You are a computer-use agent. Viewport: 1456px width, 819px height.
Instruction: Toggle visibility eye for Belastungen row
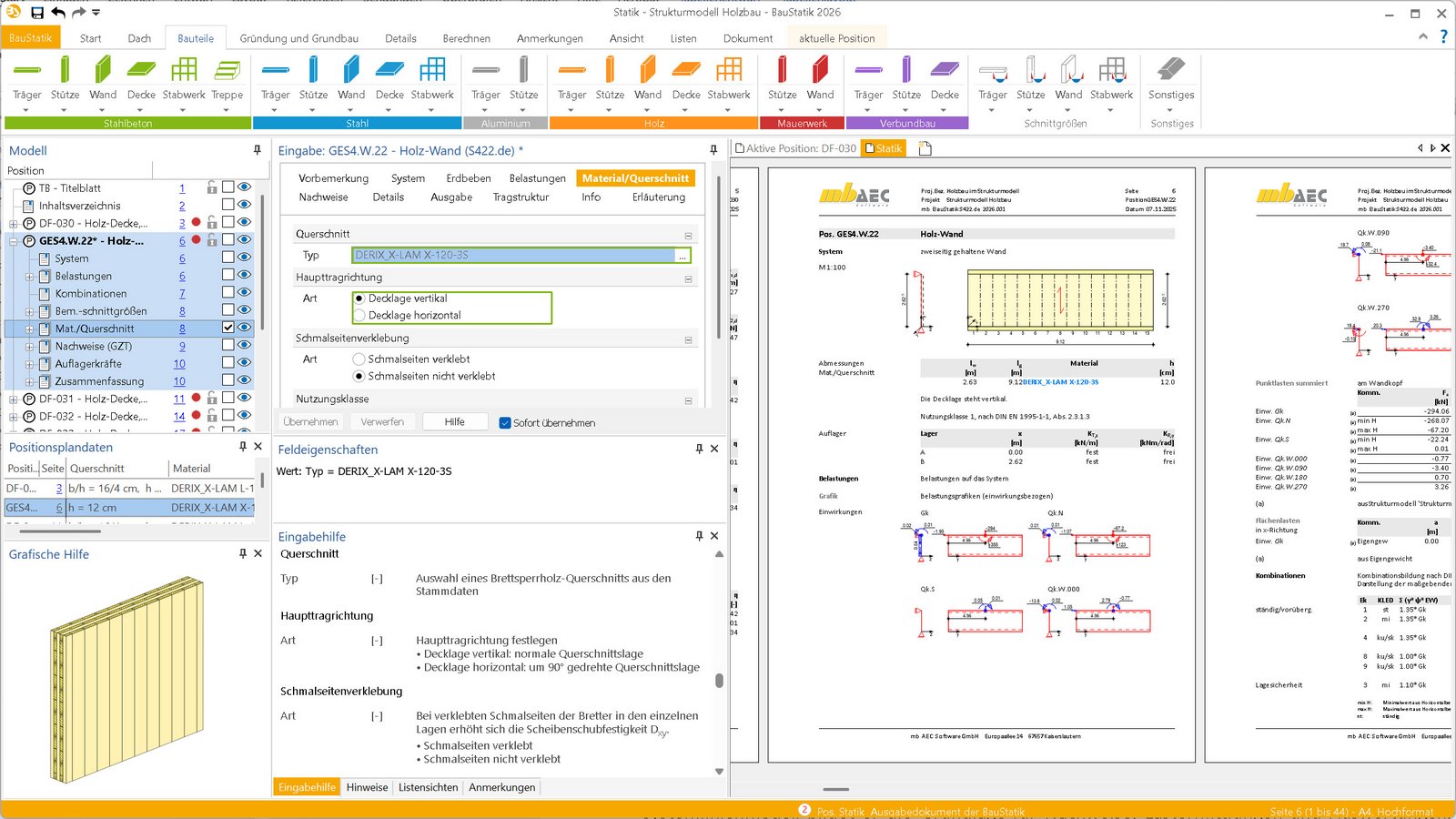click(x=244, y=275)
